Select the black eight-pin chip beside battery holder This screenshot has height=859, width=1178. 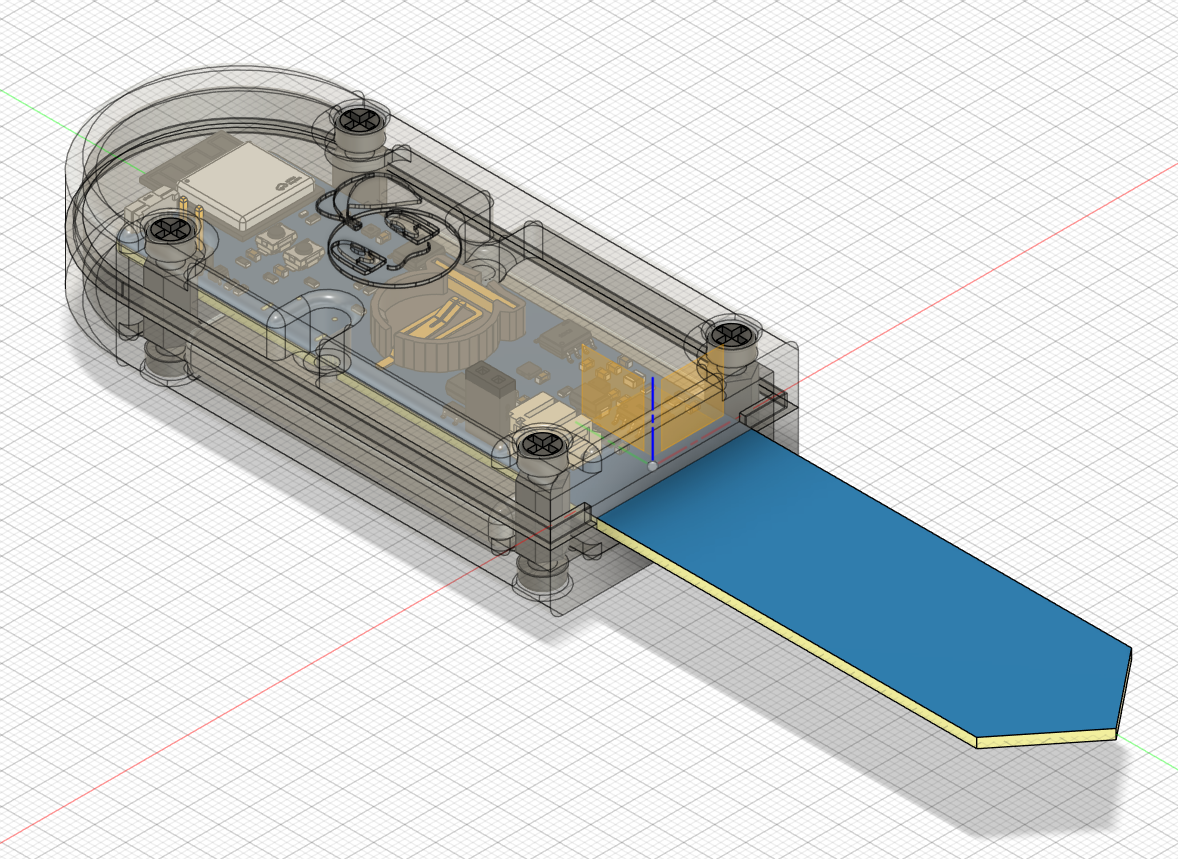tap(563, 340)
